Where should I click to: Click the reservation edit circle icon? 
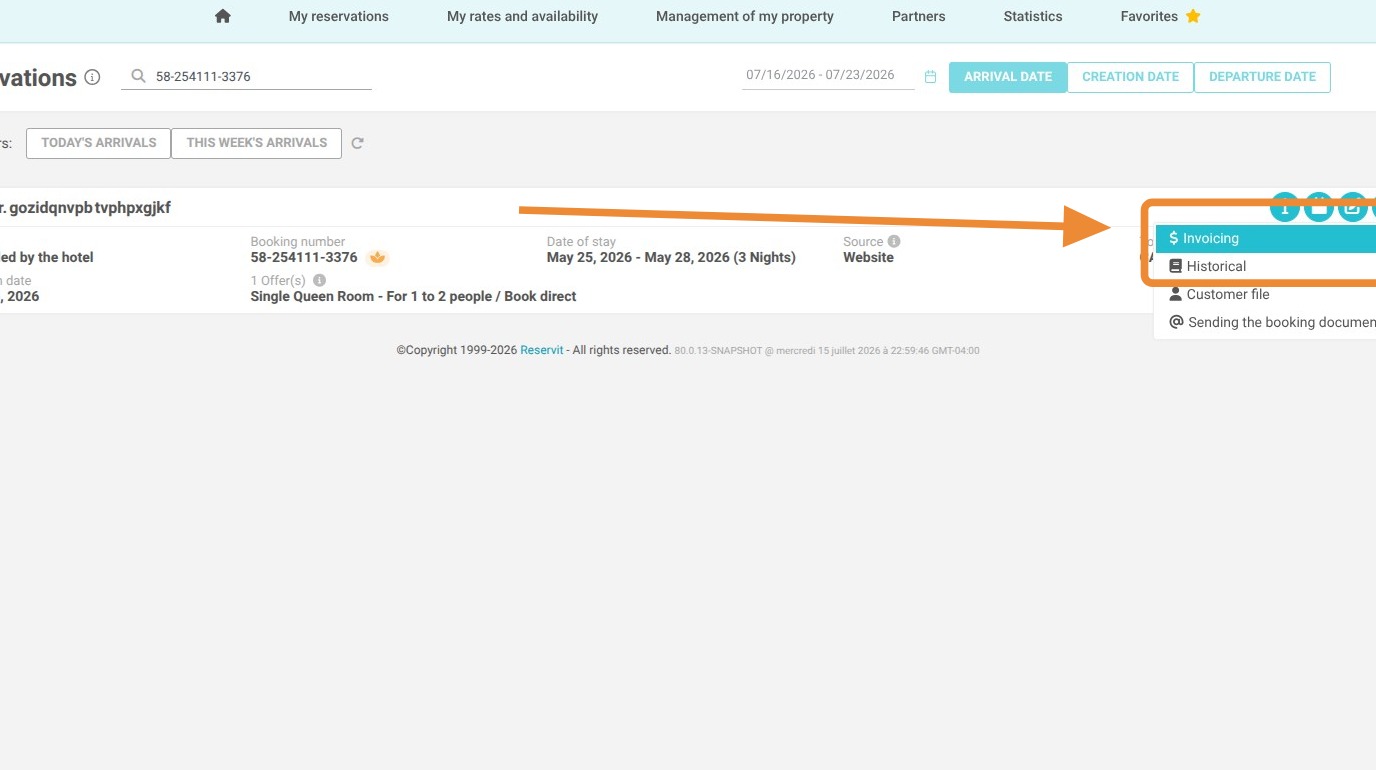click(x=1353, y=207)
